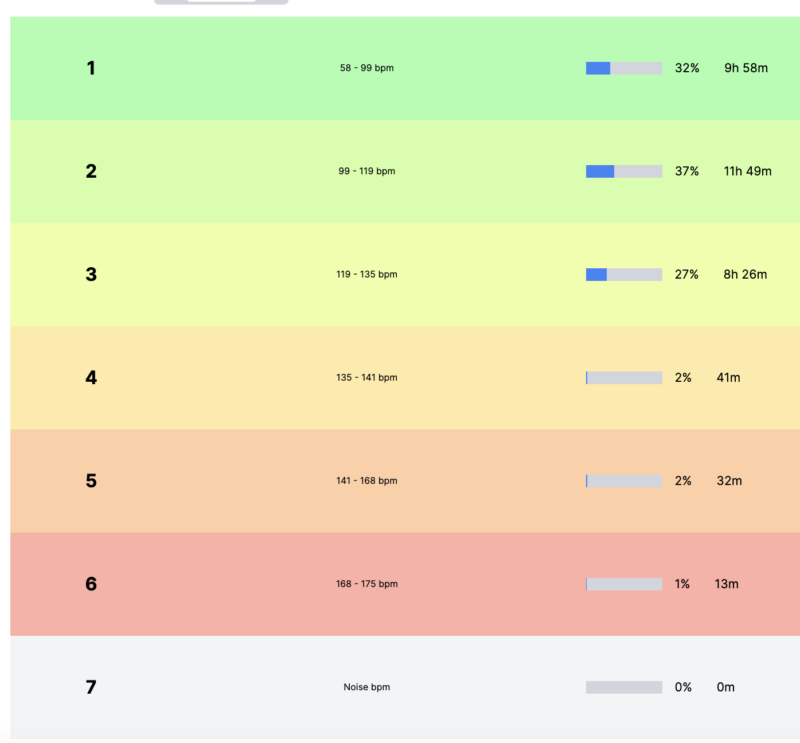Click the 119 - 135 bpm range label
The image size is (800, 743).
pos(366,274)
